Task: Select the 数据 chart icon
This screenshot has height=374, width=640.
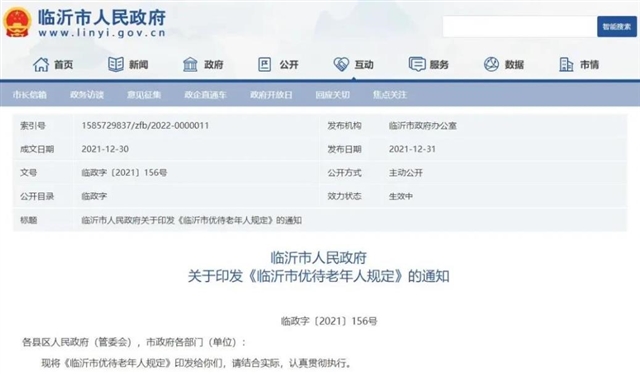Action: (x=491, y=65)
